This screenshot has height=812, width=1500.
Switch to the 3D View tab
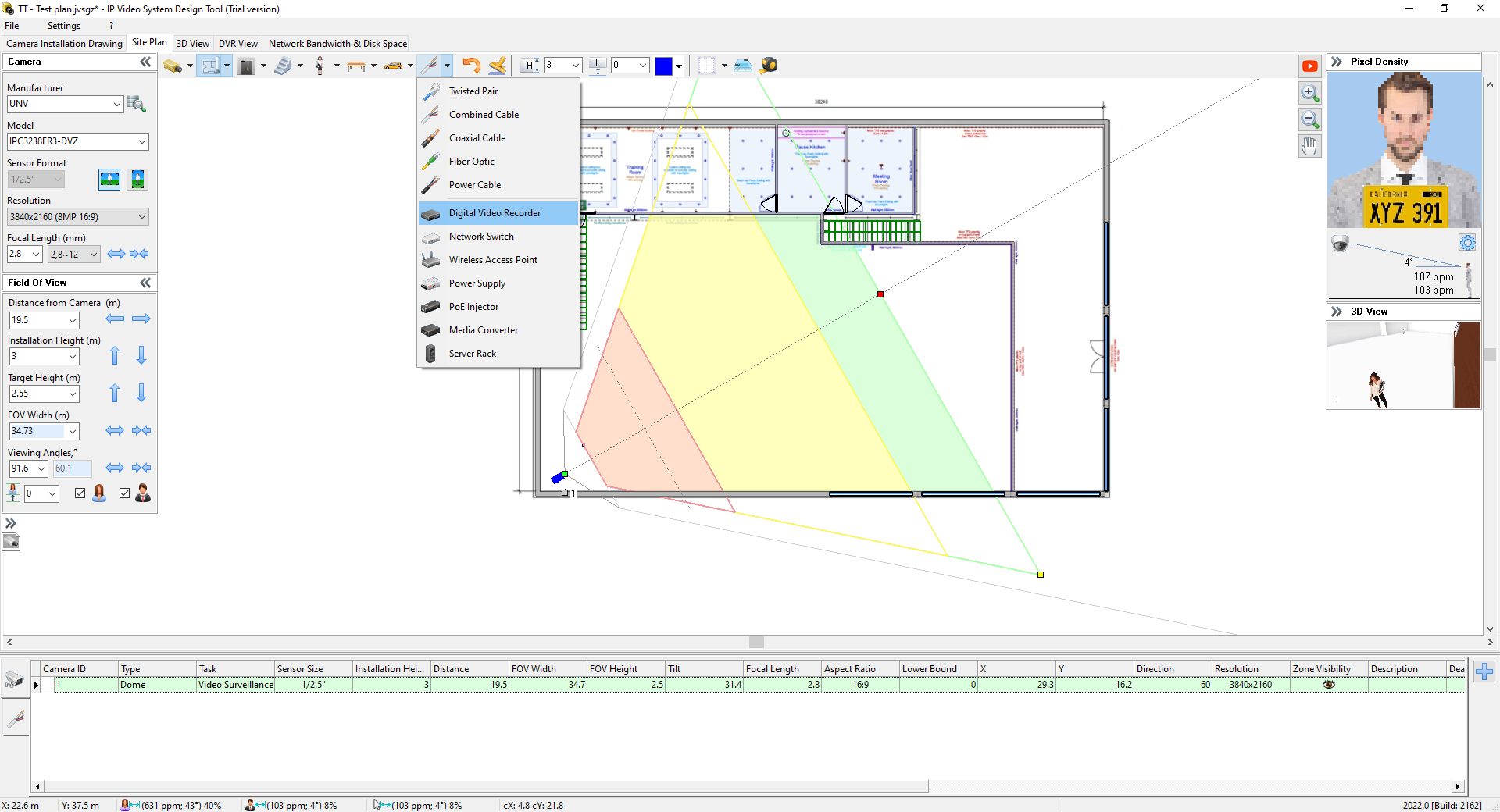point(193,44)
